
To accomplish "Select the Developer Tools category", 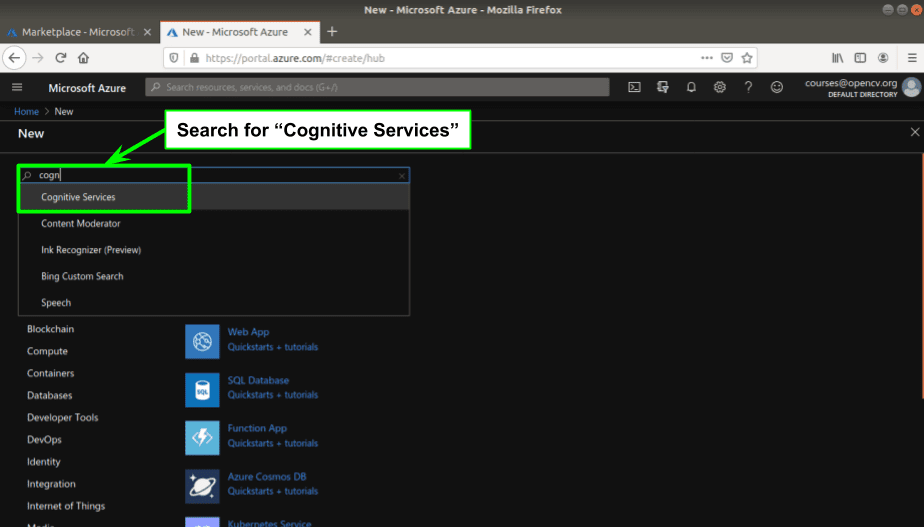I will coord(62,417).
